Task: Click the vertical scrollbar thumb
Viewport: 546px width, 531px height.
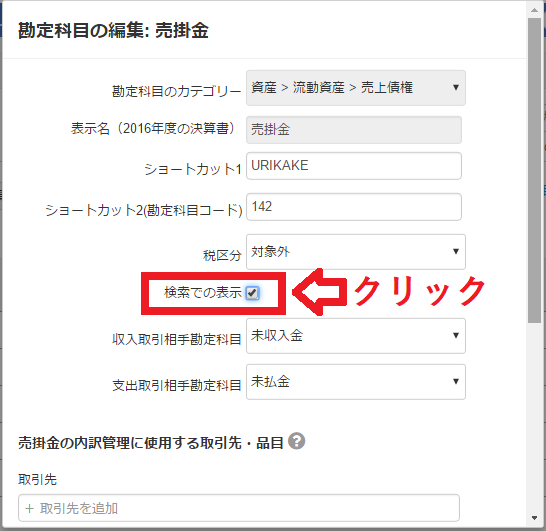Action: pos(534,171)
